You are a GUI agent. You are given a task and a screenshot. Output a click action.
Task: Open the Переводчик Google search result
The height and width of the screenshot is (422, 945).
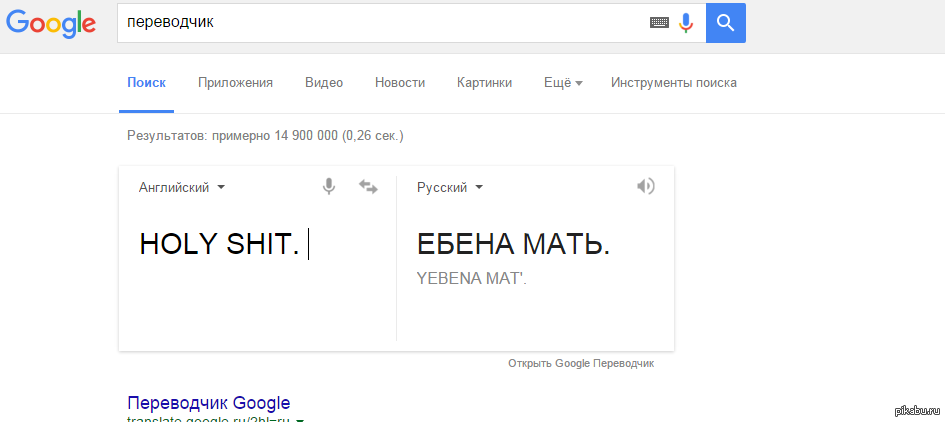[209, 403]
